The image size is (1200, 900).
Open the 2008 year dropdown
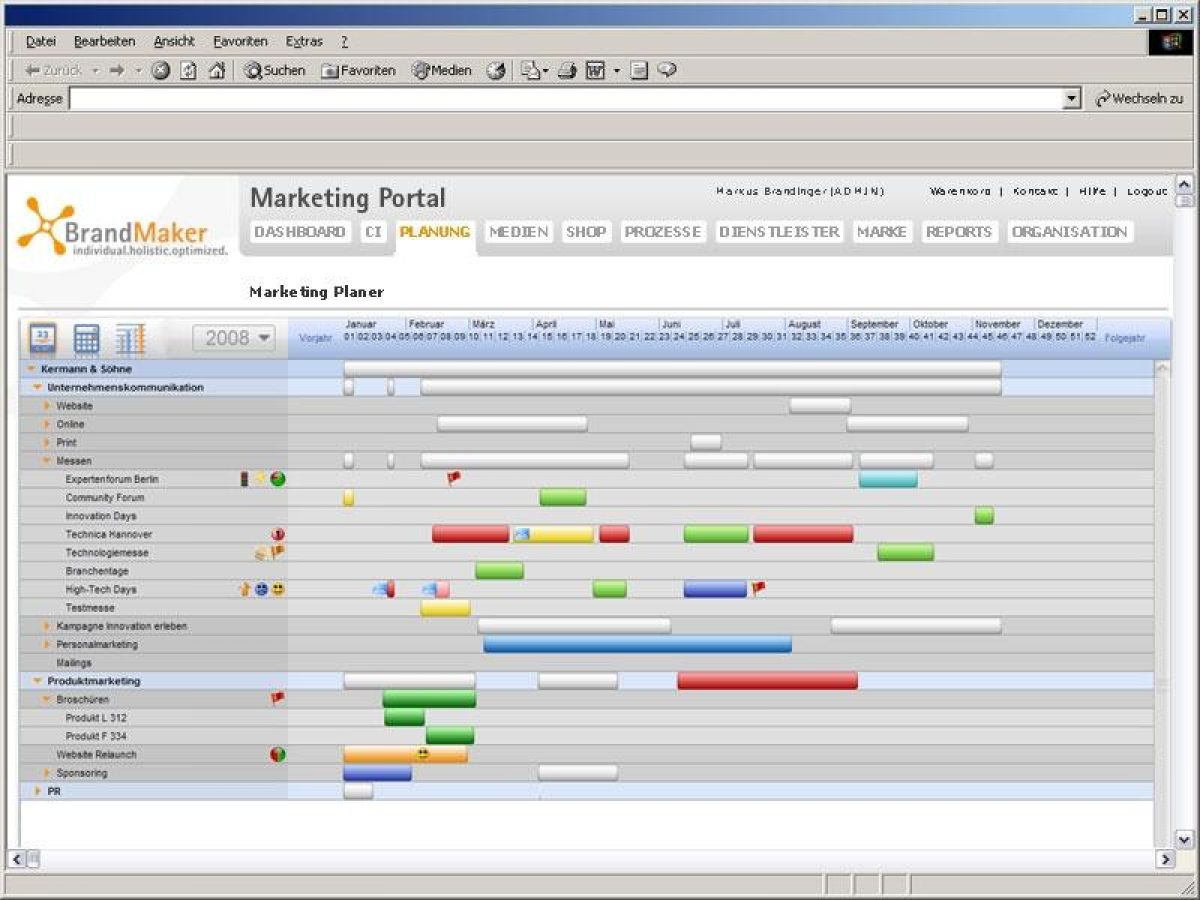point(234,338)
